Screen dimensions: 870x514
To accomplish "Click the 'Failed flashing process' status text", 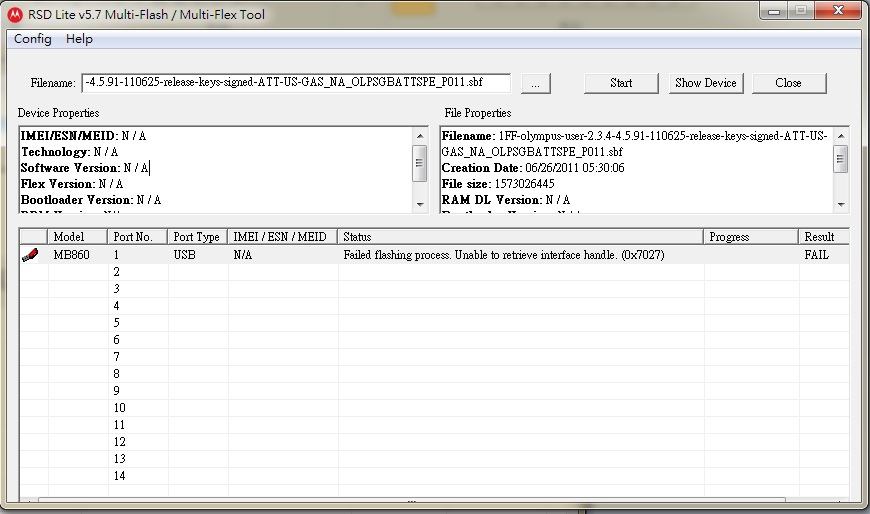I will click(x=503, y=255).
